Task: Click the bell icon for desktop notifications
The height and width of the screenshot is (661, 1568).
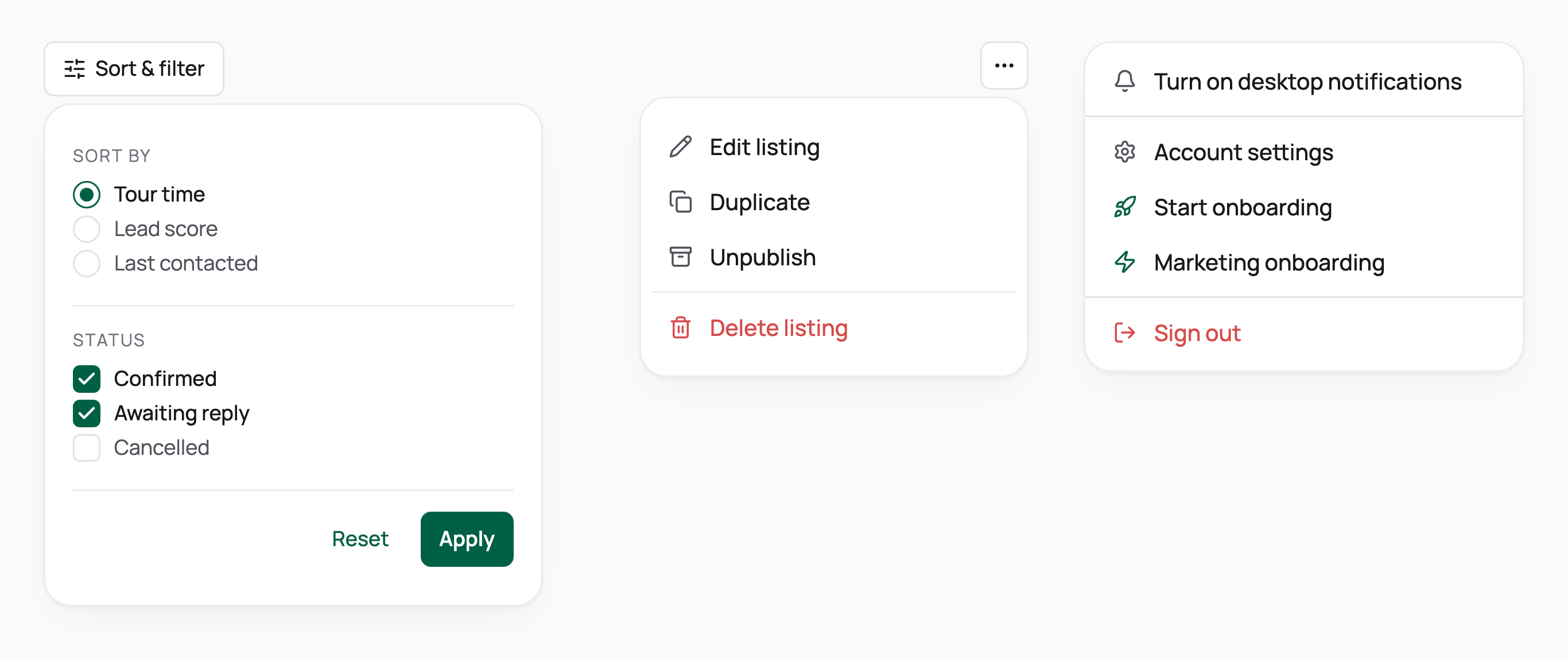Action: point(1124,81)
